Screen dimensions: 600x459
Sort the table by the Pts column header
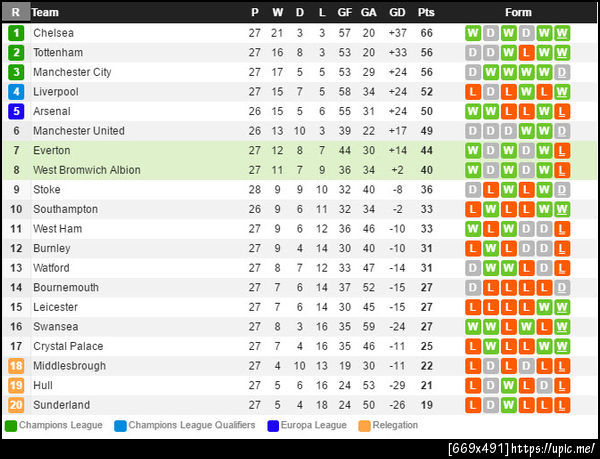click(x=426, y=12)
